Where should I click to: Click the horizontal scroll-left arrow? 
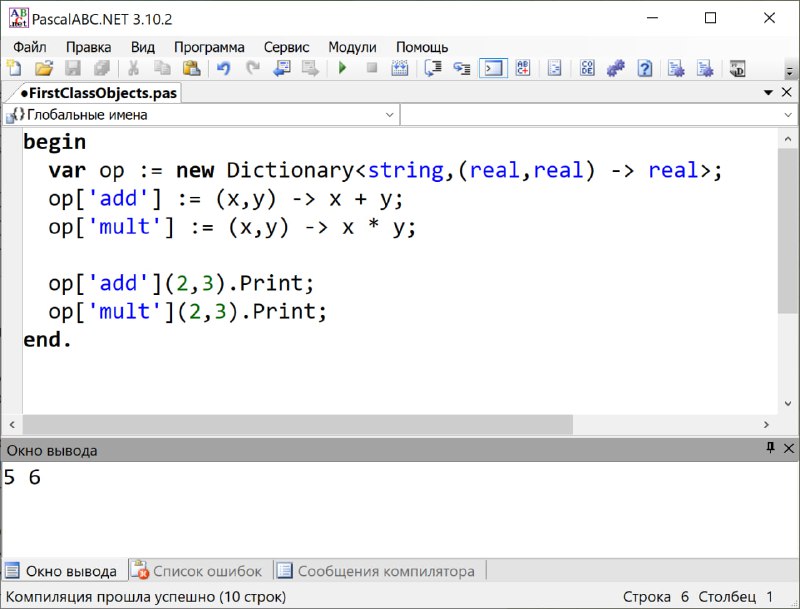coord(12,424)
